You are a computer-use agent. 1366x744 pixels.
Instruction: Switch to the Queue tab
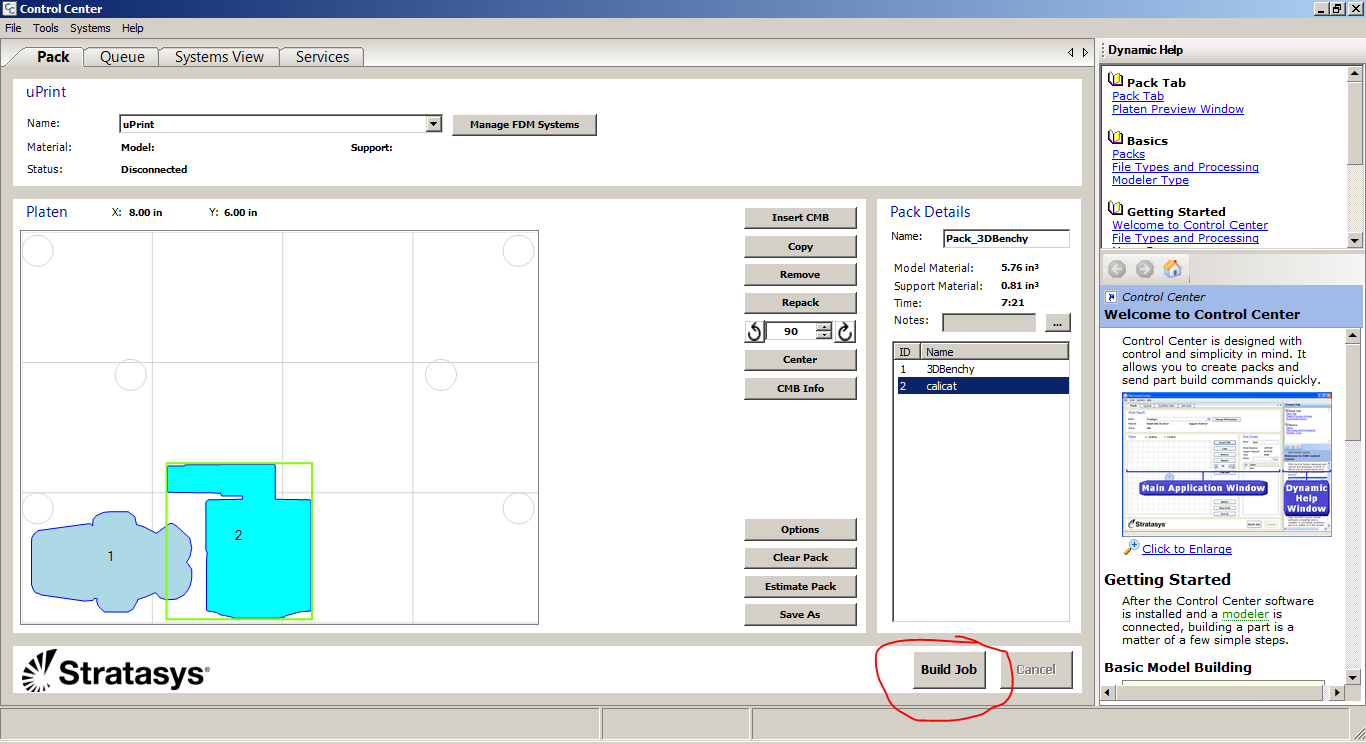(x=122, y=57)
